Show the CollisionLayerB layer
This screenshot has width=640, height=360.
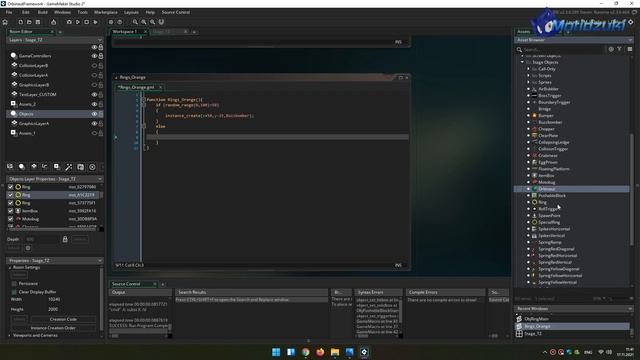[94, 65]
